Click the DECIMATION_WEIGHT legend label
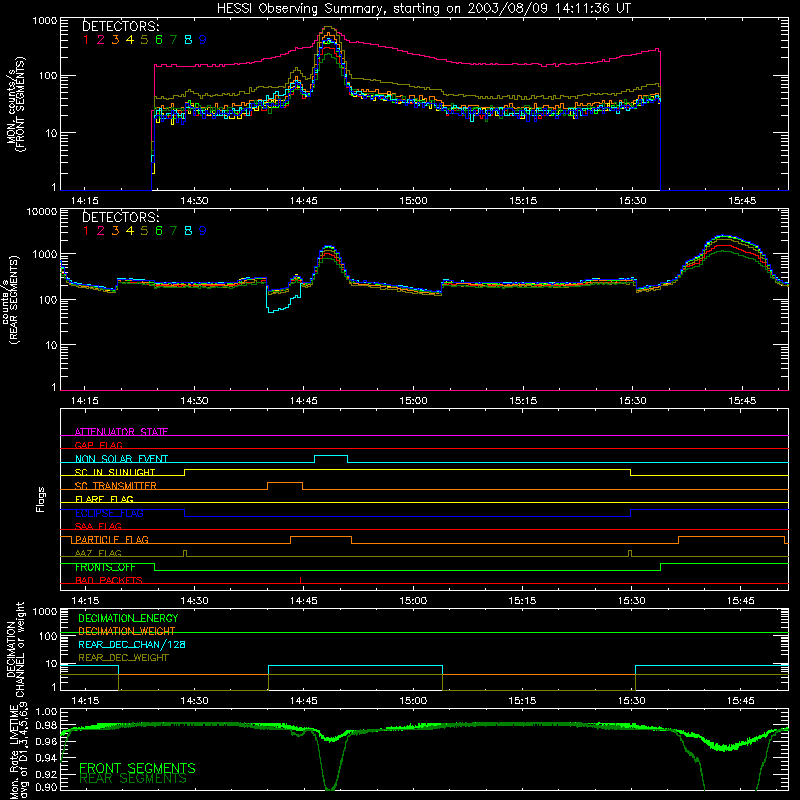Viewport: 800px width, 800px height. pyautogui.click(x=127, y=631)
